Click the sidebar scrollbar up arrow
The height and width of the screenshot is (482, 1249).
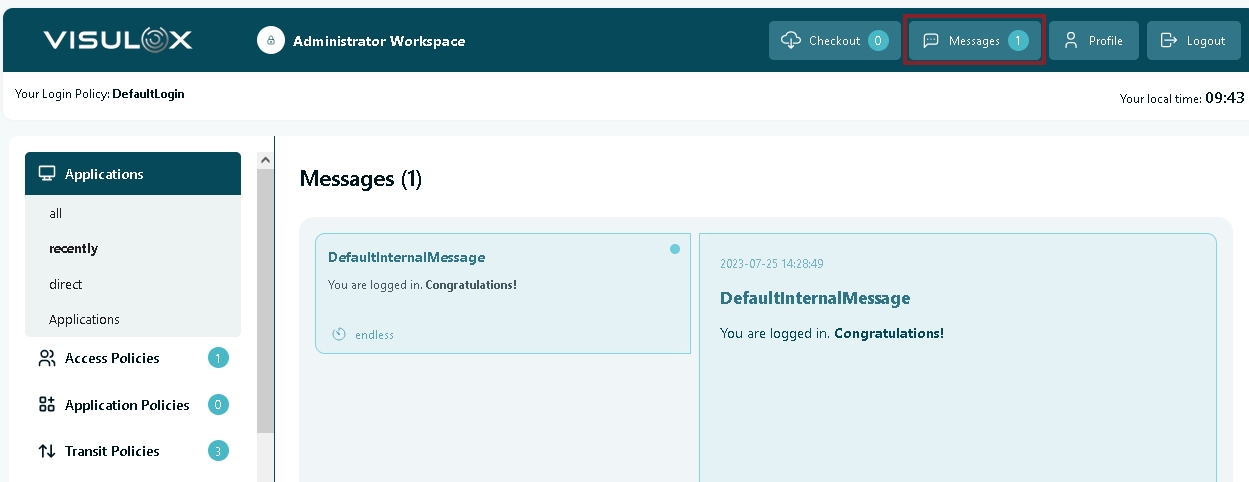pos(265,160)
